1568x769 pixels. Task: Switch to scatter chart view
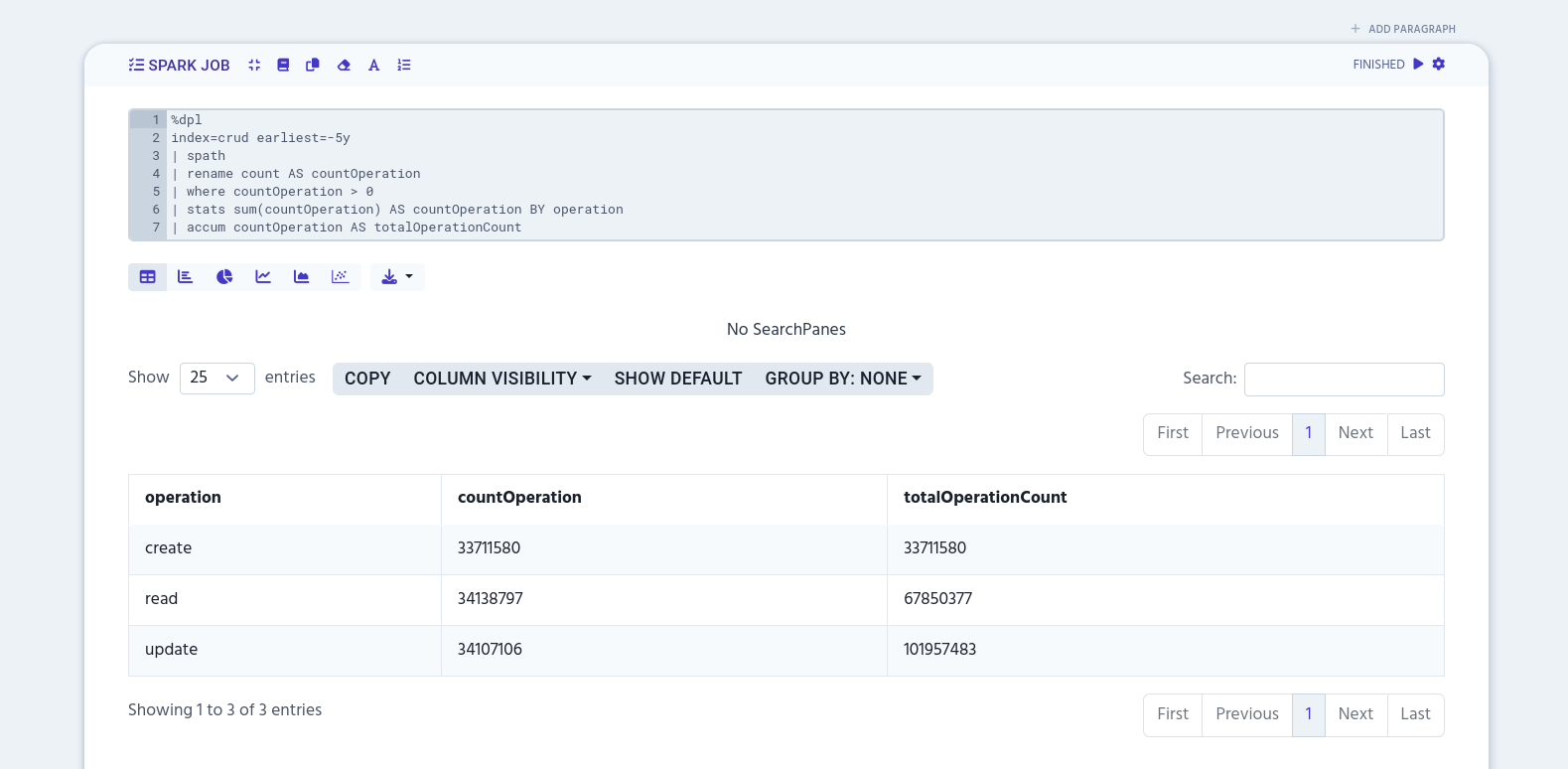coord(341,277)
